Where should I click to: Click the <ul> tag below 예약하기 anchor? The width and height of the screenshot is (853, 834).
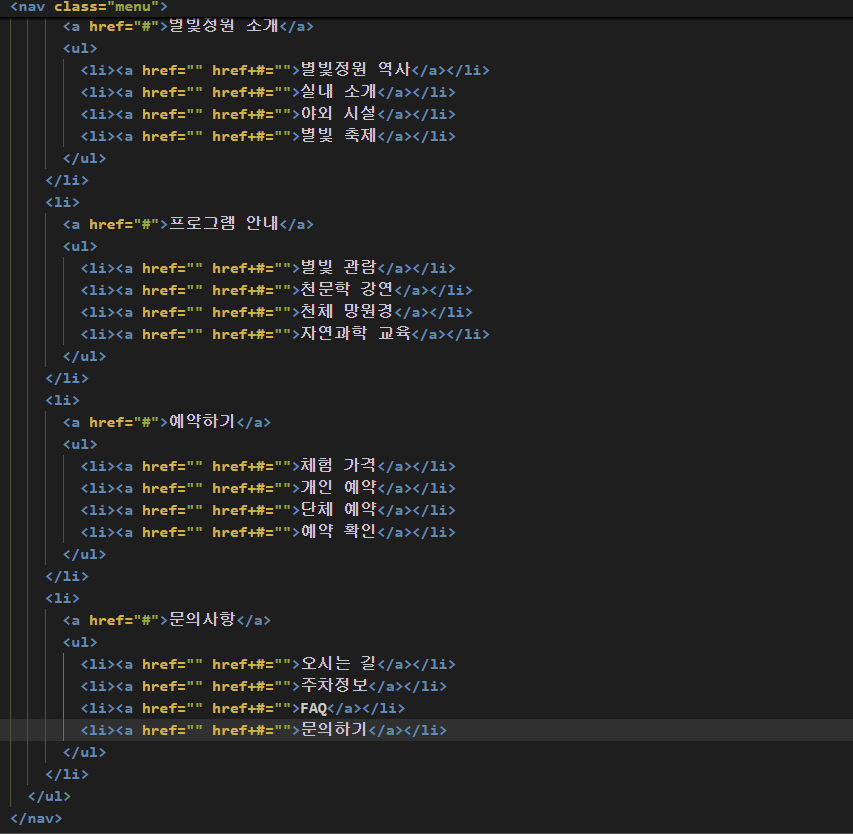coord(80,444)
